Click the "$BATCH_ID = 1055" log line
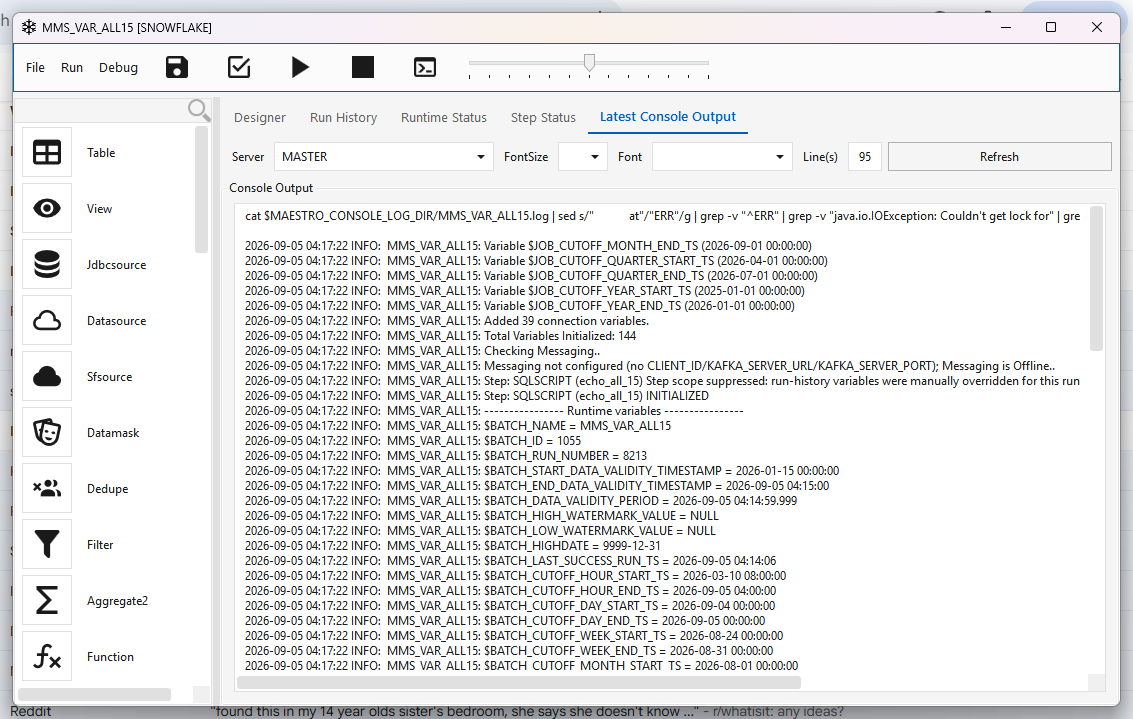This screenshot has width=1133, height=719. (413, 441)
